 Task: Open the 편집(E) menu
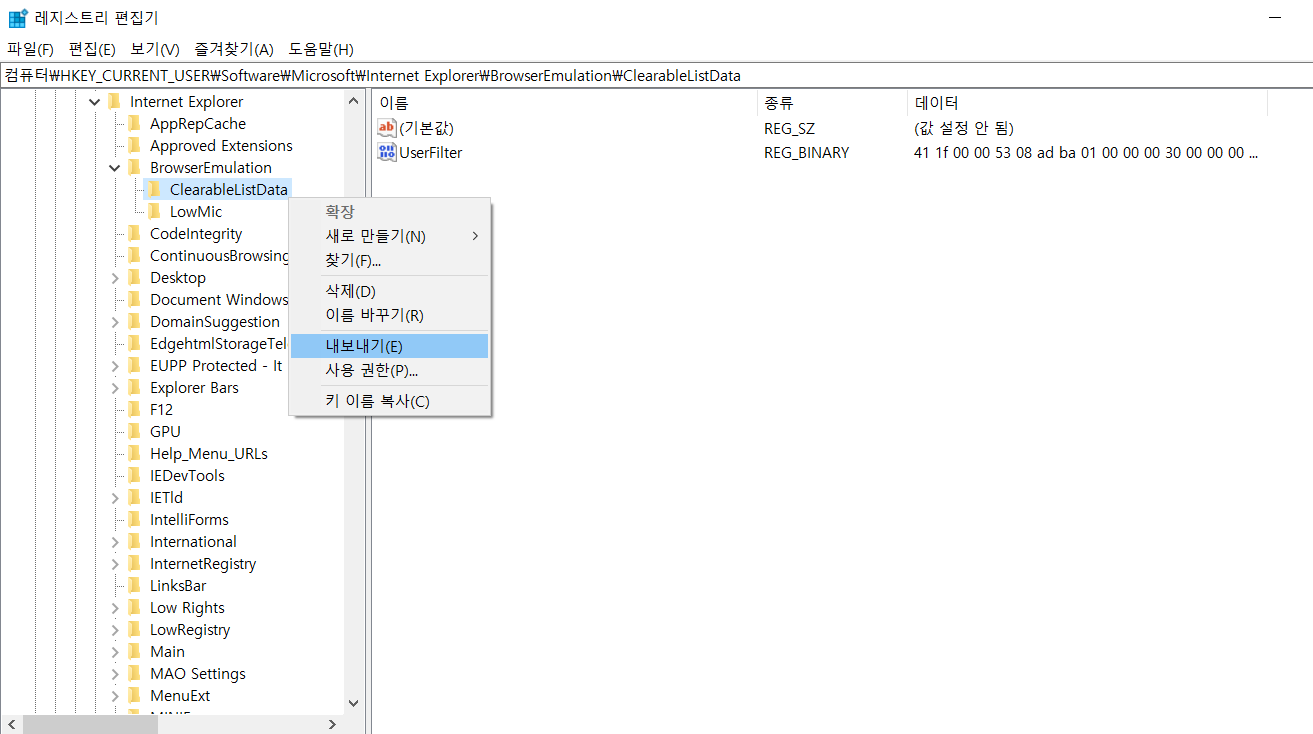[x=92, y=49]
